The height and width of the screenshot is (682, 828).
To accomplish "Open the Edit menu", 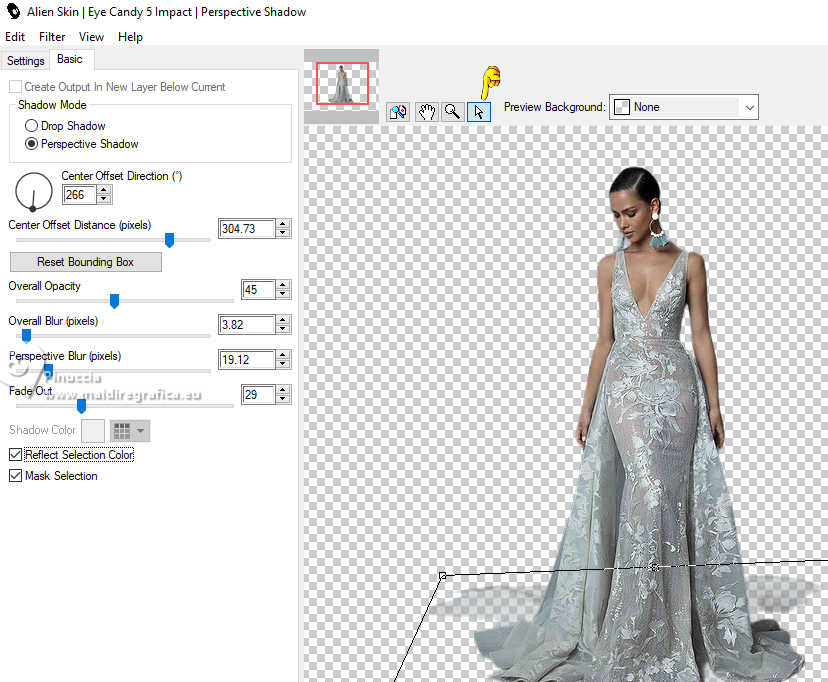I will tap(15, 37).
